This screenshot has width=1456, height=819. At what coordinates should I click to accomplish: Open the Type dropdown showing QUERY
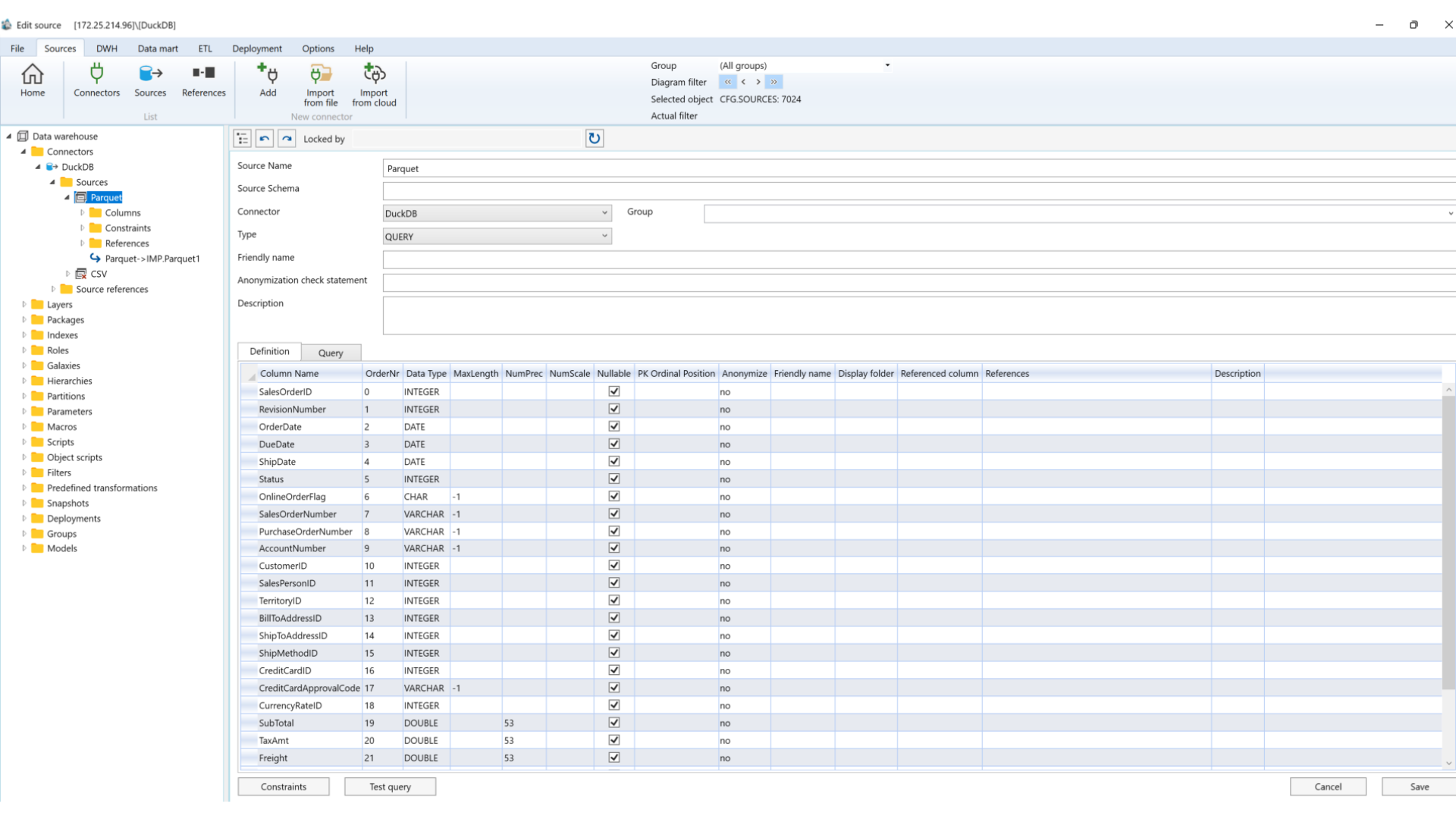click(497, 237)
